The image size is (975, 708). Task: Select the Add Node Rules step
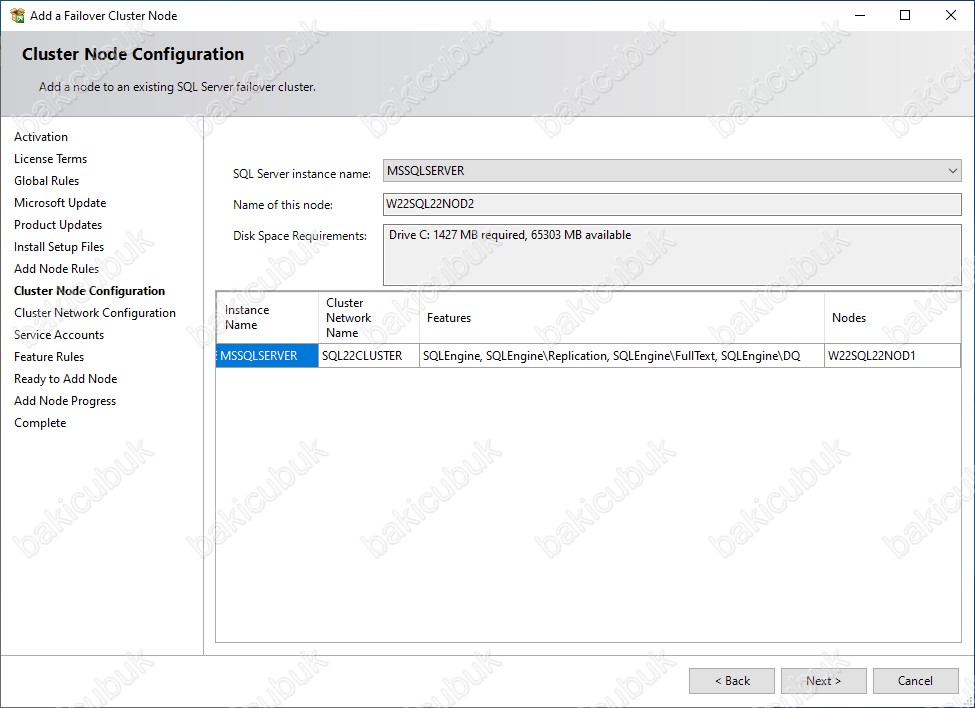(57, 269)
